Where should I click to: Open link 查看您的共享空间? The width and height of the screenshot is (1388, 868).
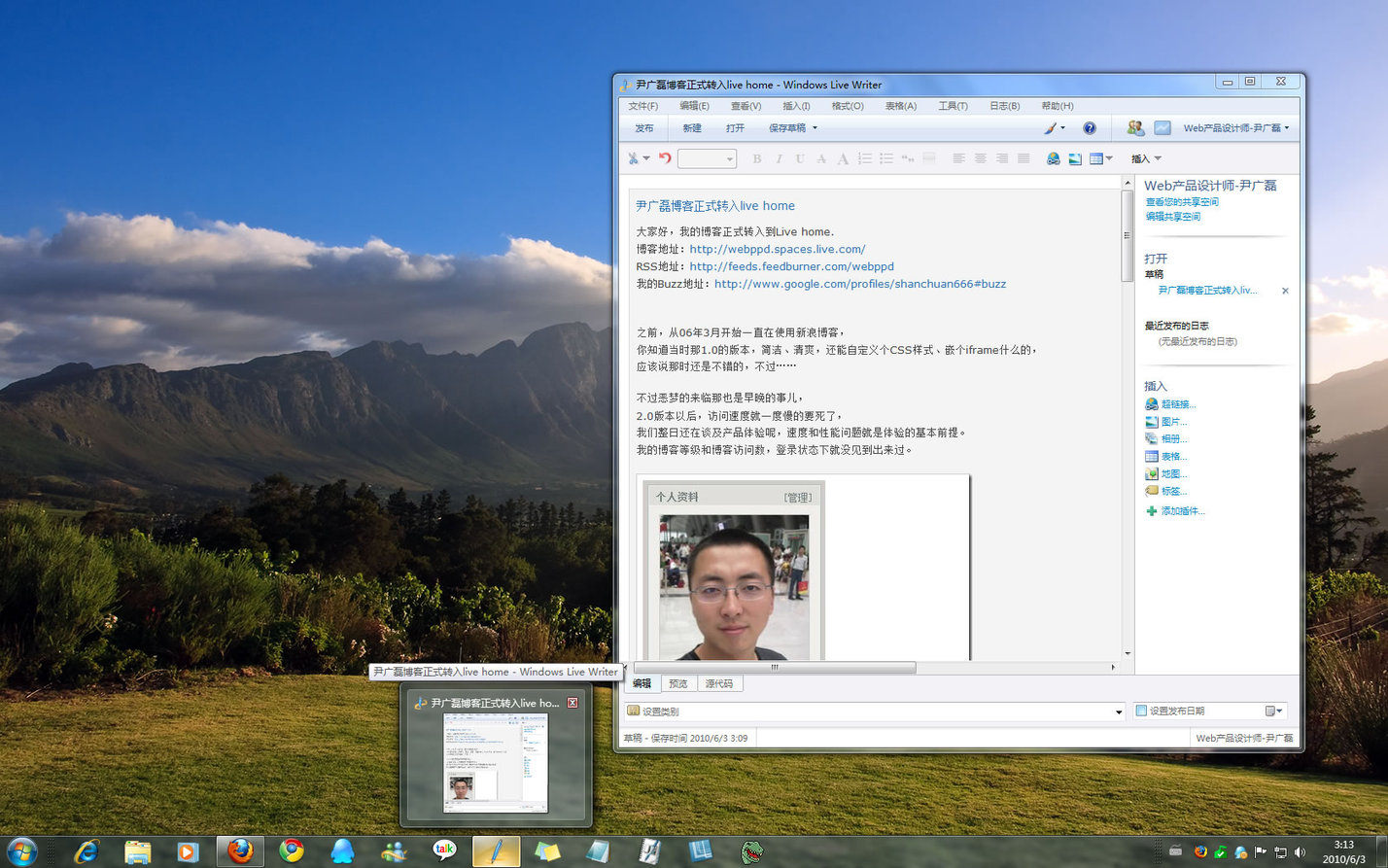[x=1181, y=202]
